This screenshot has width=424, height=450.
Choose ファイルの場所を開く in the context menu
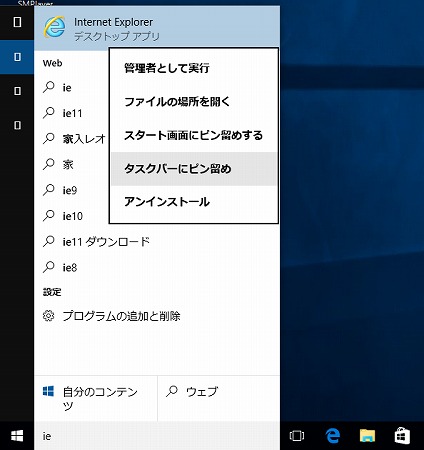pos(194,102)
